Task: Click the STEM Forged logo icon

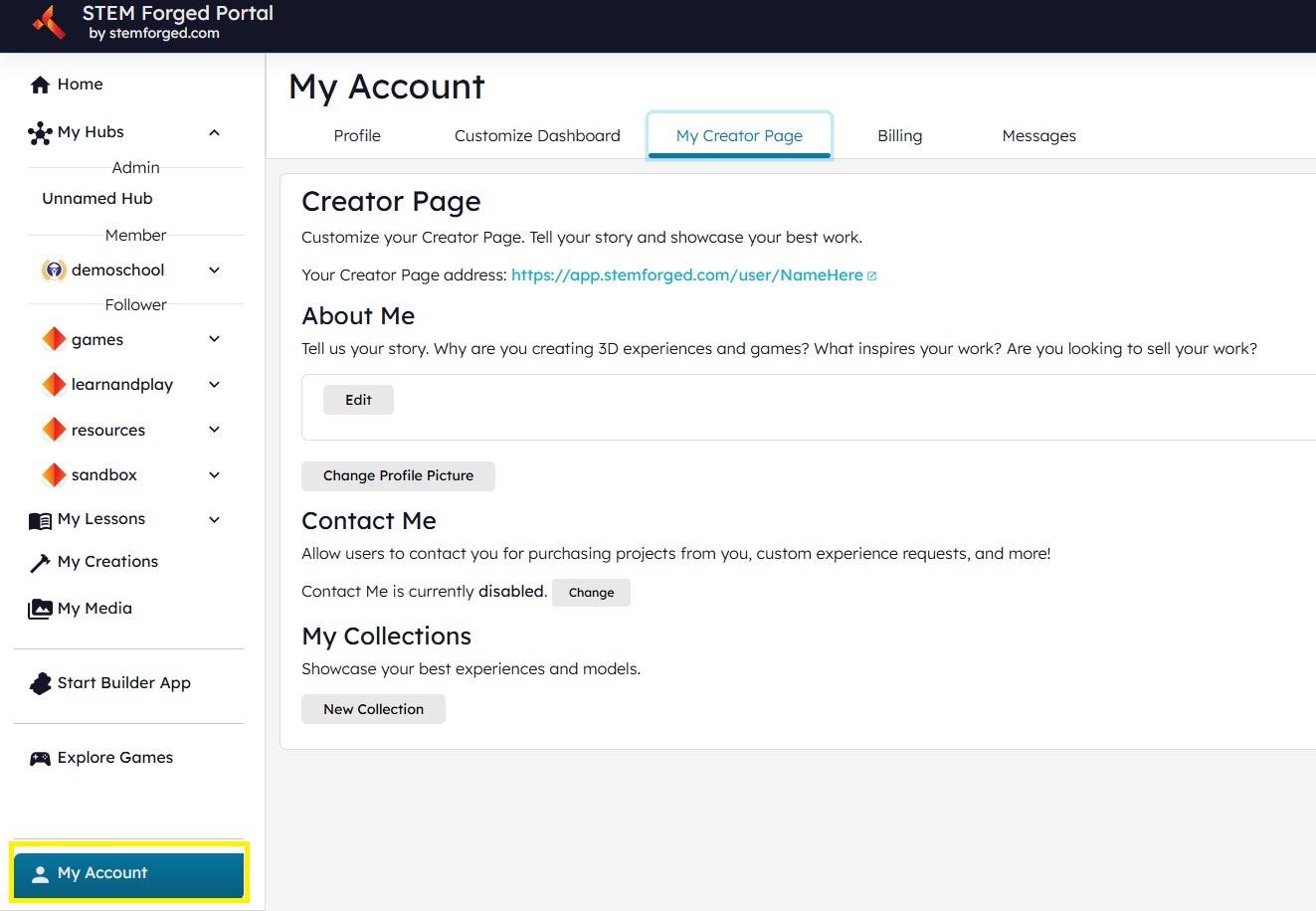Action: pyautogui.click(x=48, y=21)
